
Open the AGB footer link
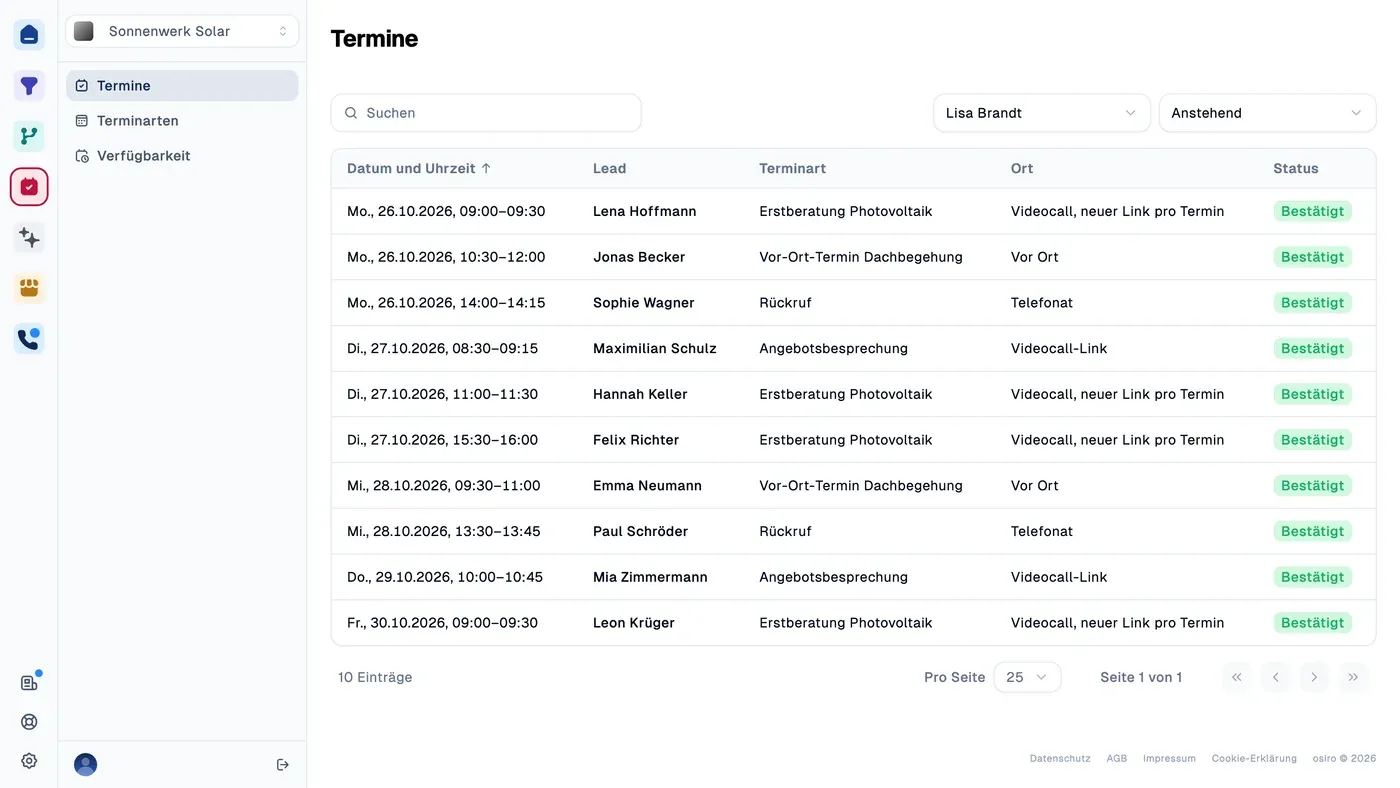(x=1117, y=759)
